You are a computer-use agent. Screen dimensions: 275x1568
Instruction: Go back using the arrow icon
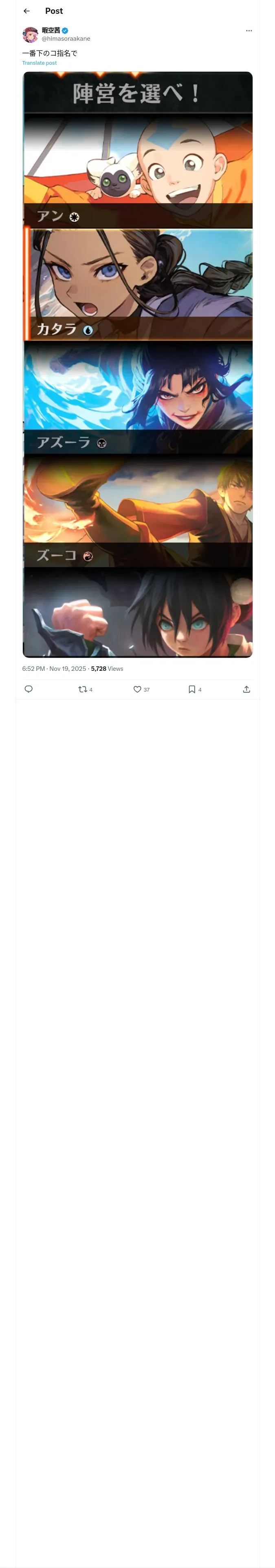pos(26,11)
